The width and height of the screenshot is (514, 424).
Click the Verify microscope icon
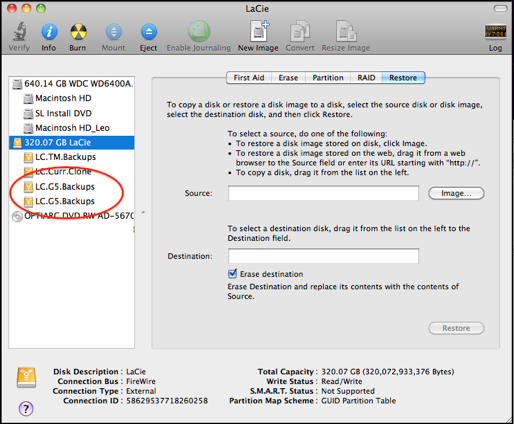click(x=19, y=32)
